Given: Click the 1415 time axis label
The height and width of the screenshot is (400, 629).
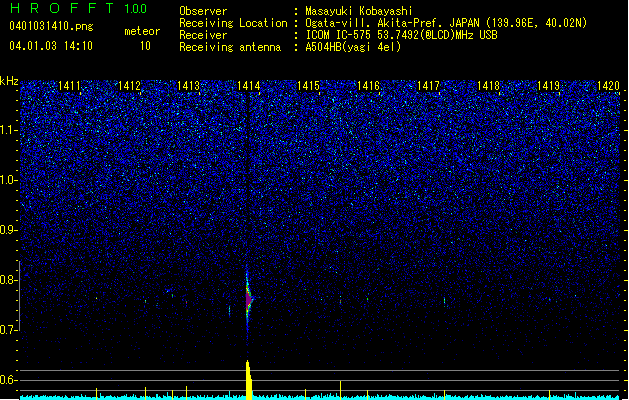Looking at the screenshot, I should [308, 86].
